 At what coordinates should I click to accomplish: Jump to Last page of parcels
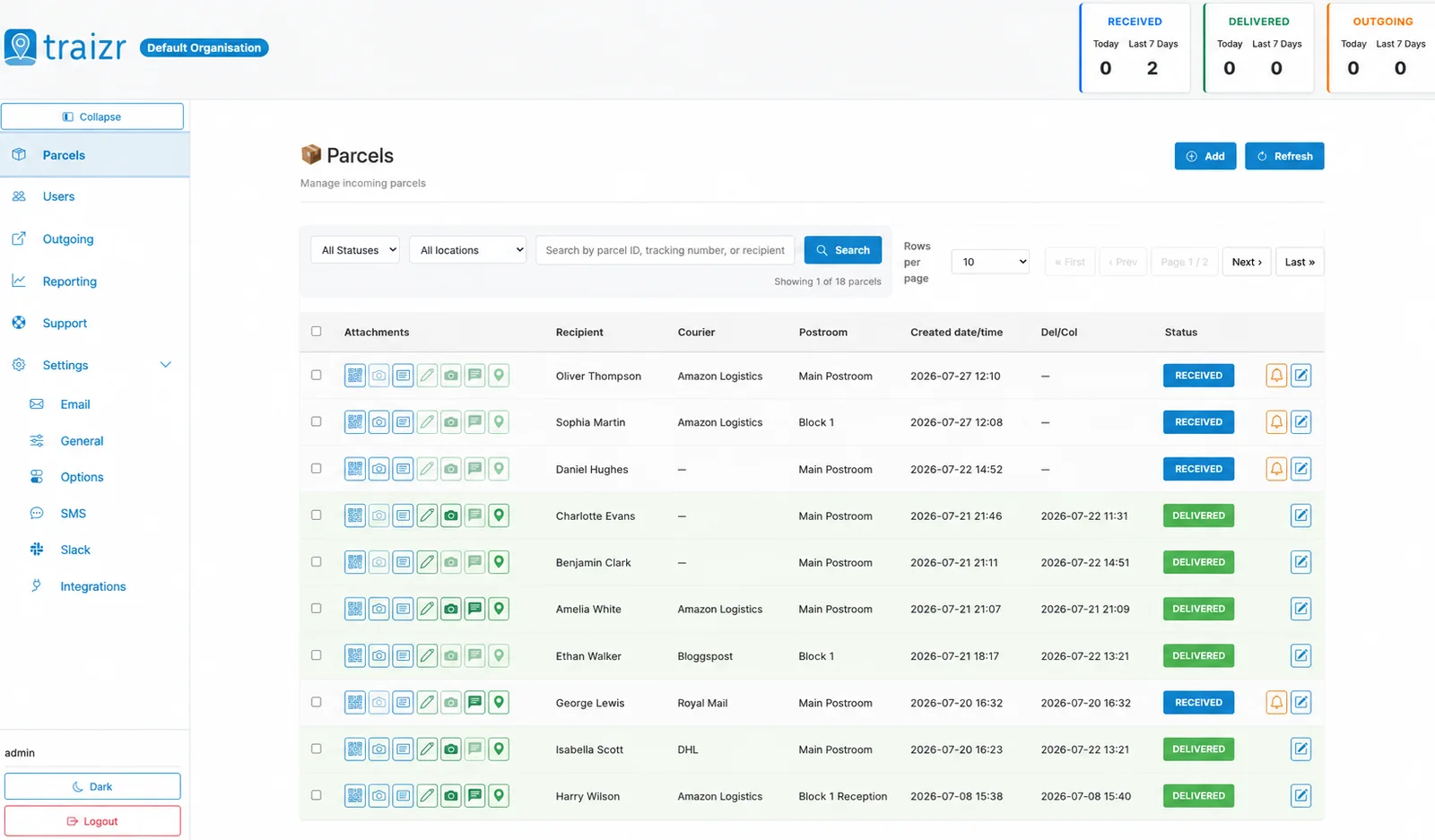coord(1300,262)
